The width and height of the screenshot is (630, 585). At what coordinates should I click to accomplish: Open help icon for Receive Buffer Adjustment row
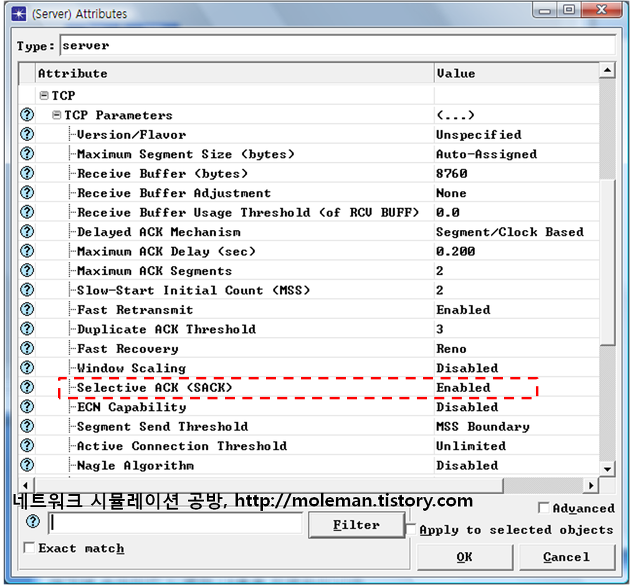point(27,193)
